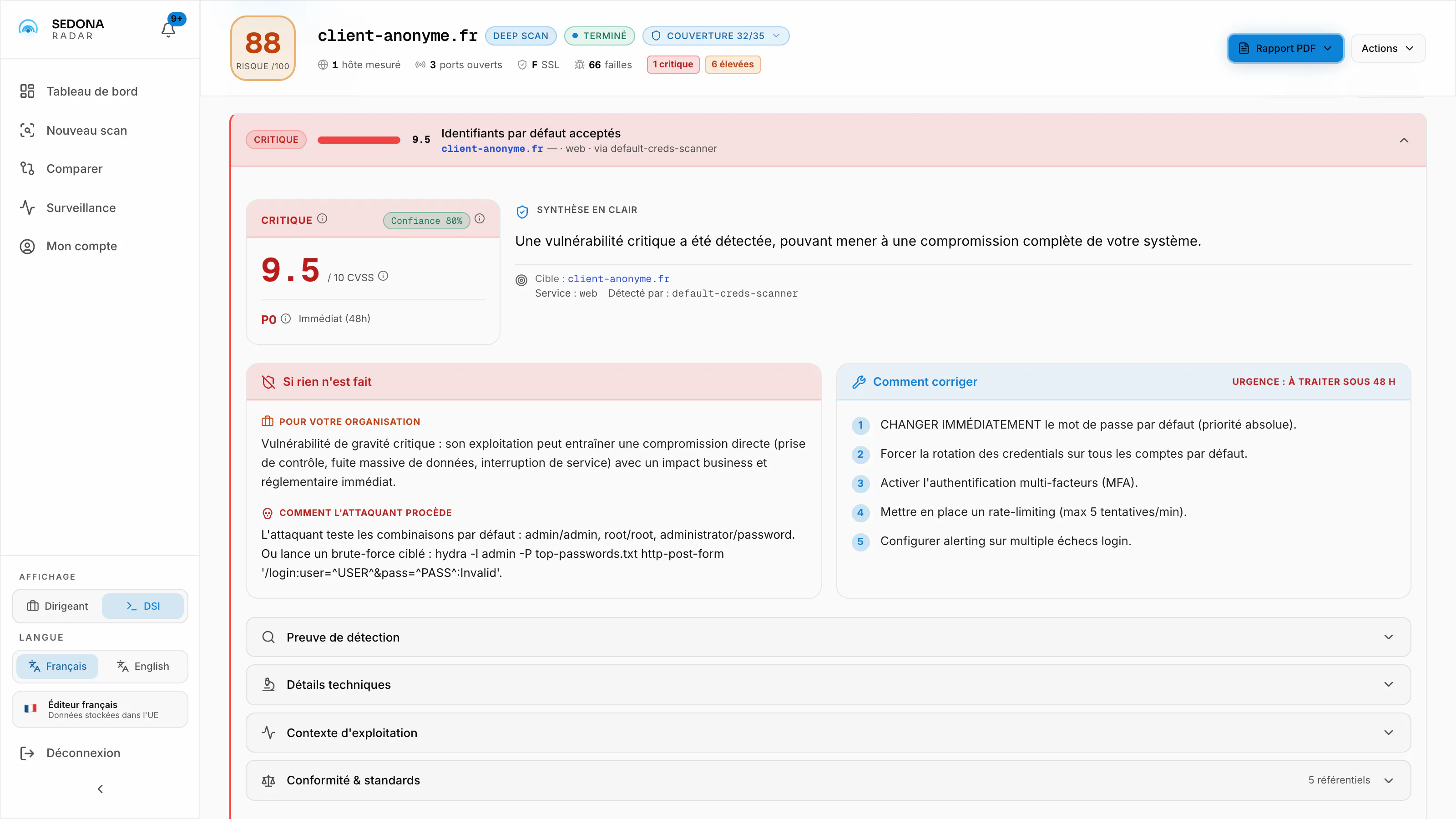Image resolution: width=1456 pixels, height=819 pixels.
Task: Click the 88 risk score badge
Action: coord(263,48)
